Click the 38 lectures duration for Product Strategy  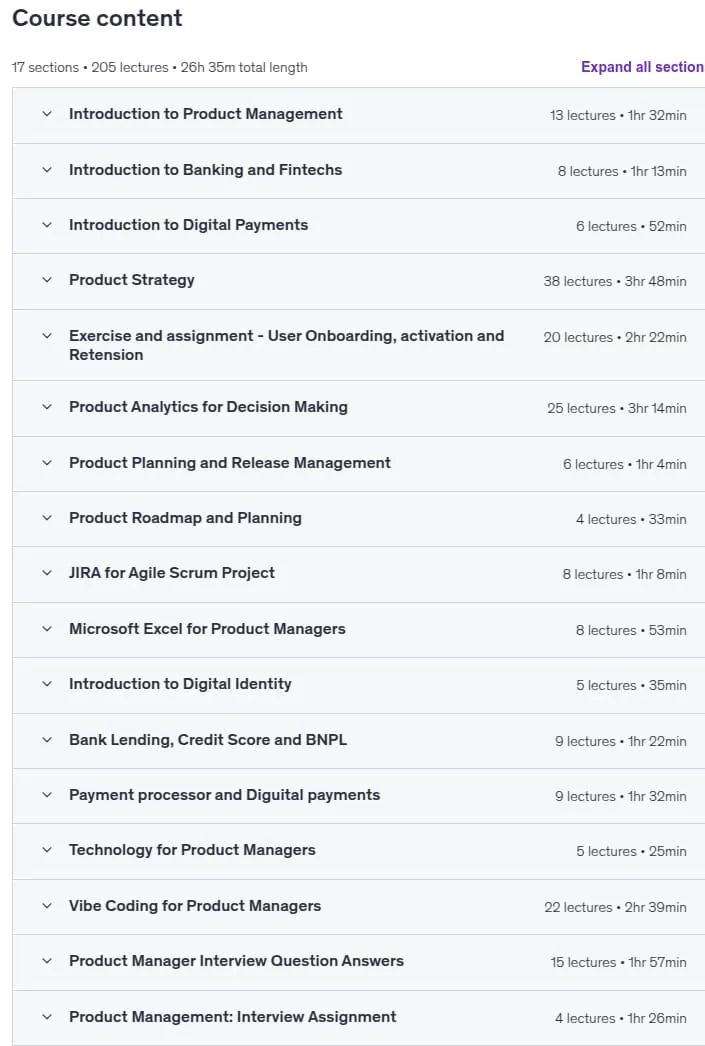click(614, 282)
